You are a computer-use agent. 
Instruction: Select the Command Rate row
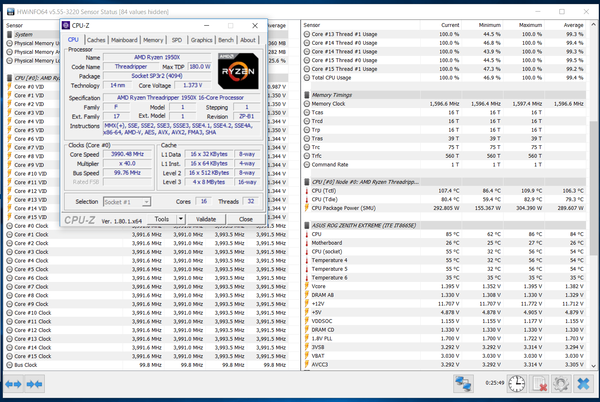pyautogui.click(x=445, y=164)
